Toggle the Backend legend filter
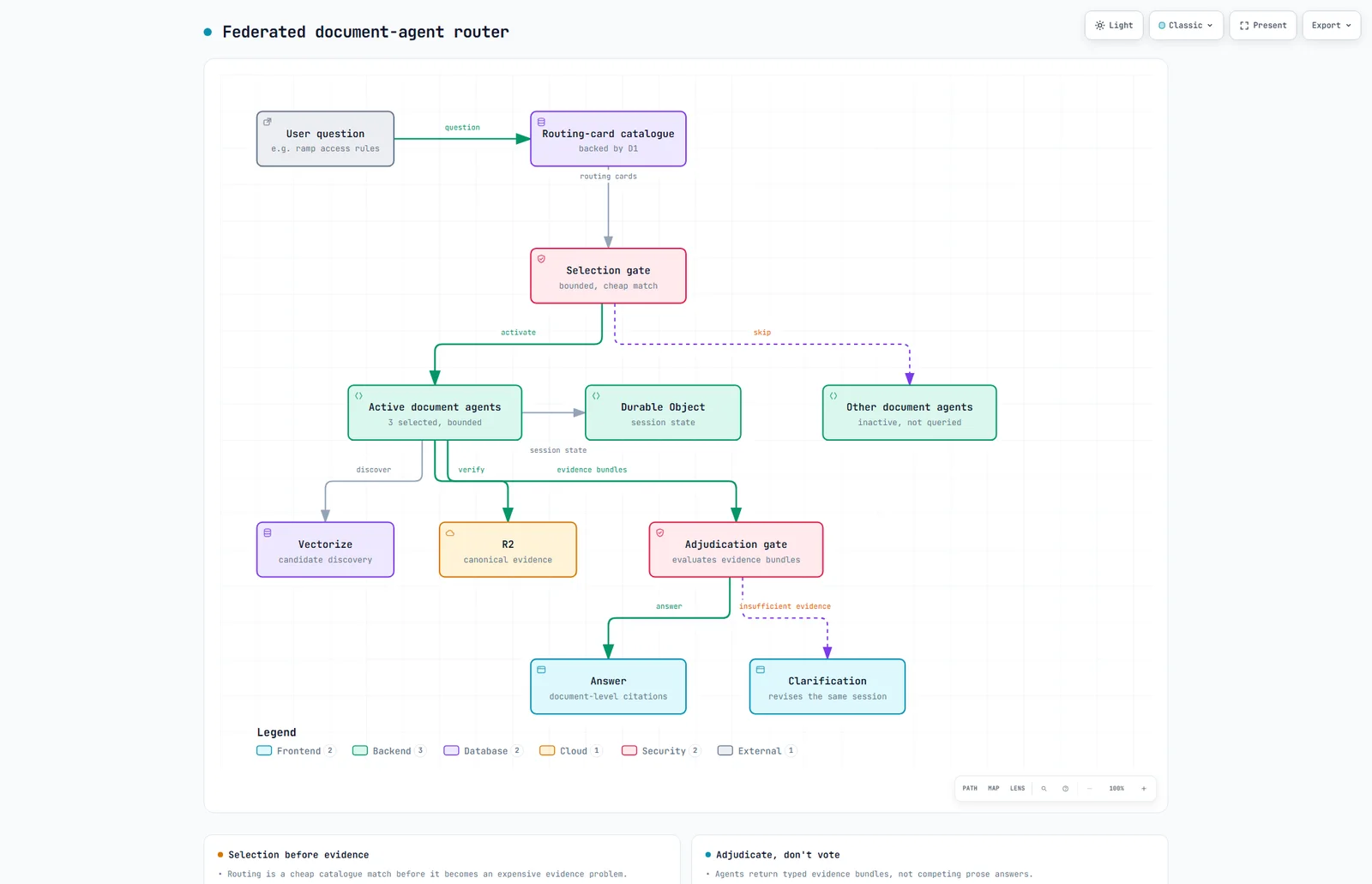The width and height of the screenshot is (1372, 884). (389, 751)
